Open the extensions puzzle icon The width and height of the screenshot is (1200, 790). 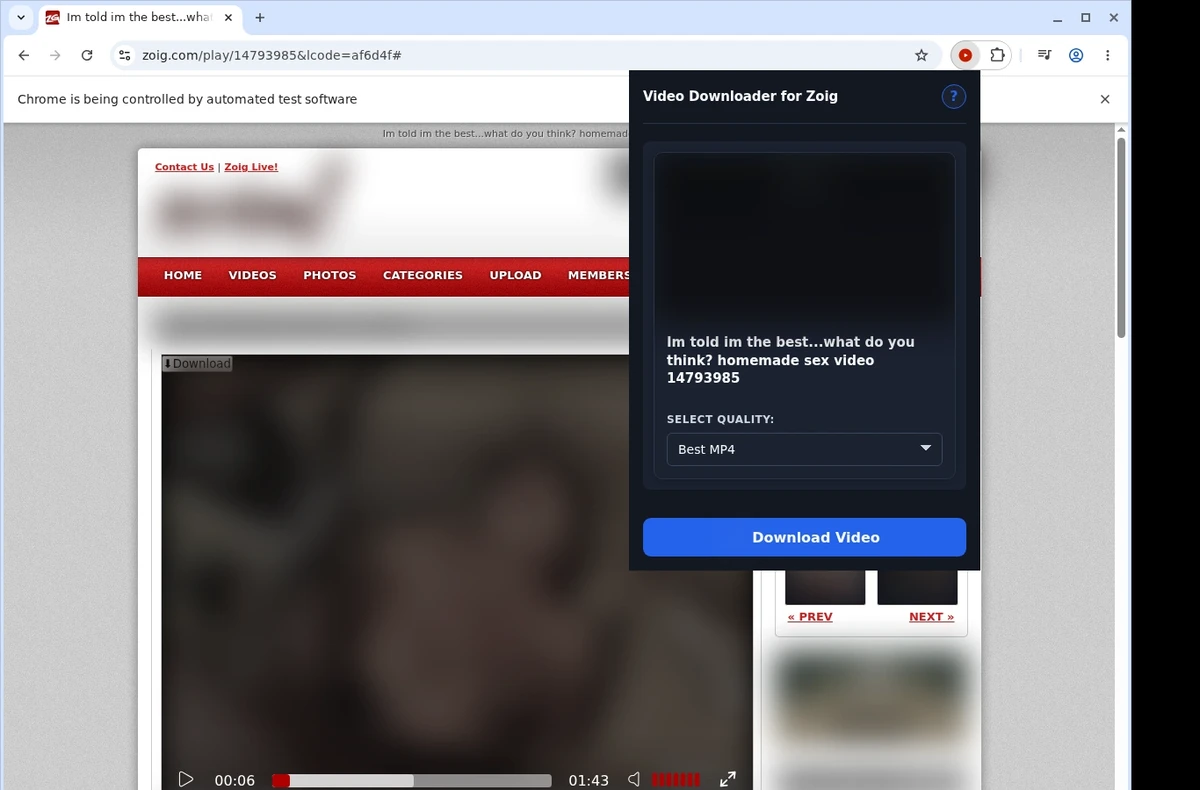(x=997, y=56)
